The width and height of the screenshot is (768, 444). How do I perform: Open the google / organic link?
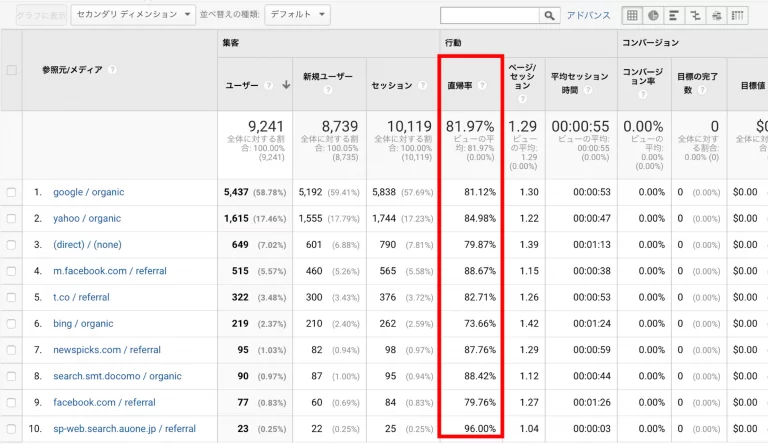89,192
